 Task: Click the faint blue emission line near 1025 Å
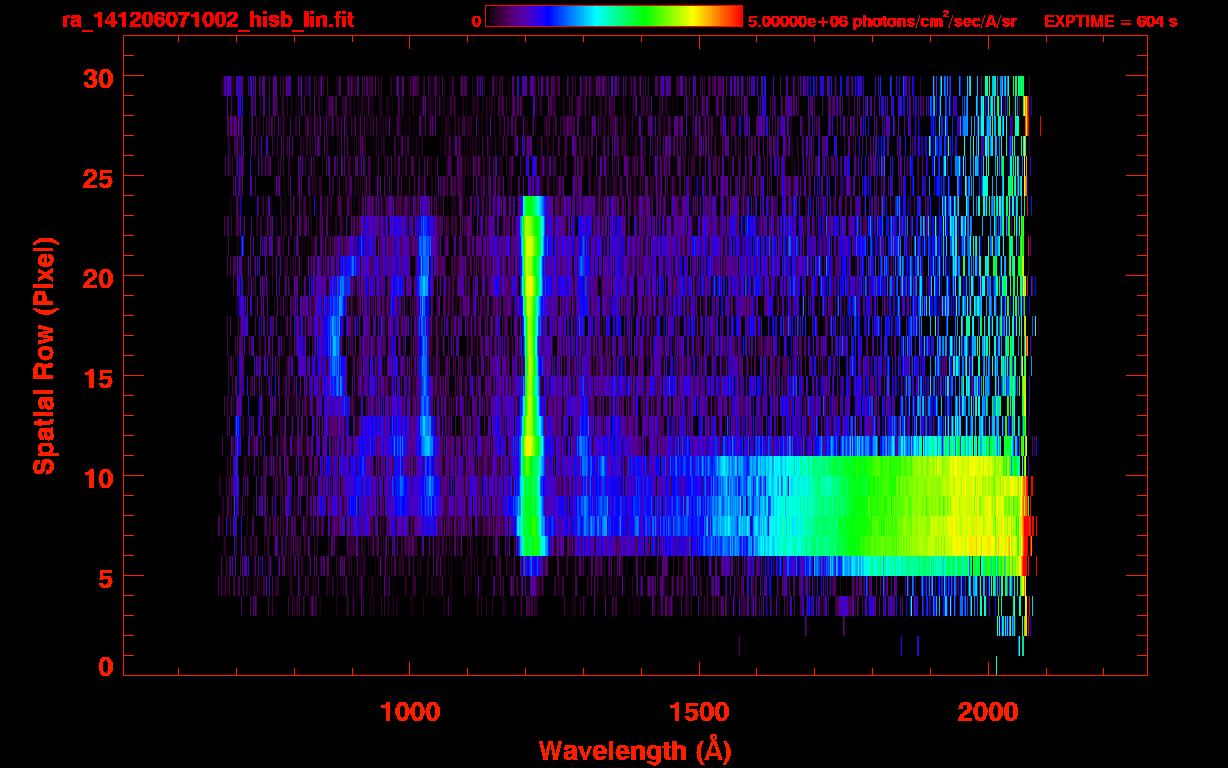tap(425, 335)
